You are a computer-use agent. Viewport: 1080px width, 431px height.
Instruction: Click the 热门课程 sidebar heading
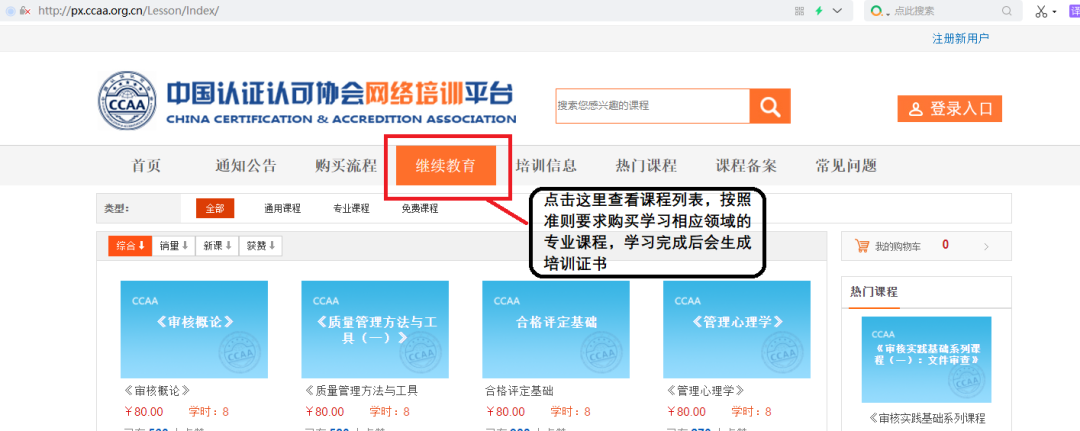(874, 292)
